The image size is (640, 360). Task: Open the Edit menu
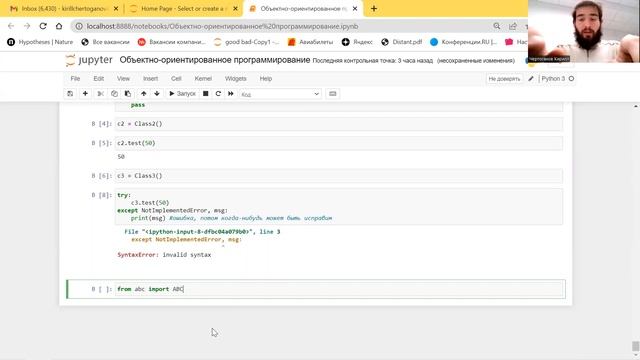(x=99, y=79)
